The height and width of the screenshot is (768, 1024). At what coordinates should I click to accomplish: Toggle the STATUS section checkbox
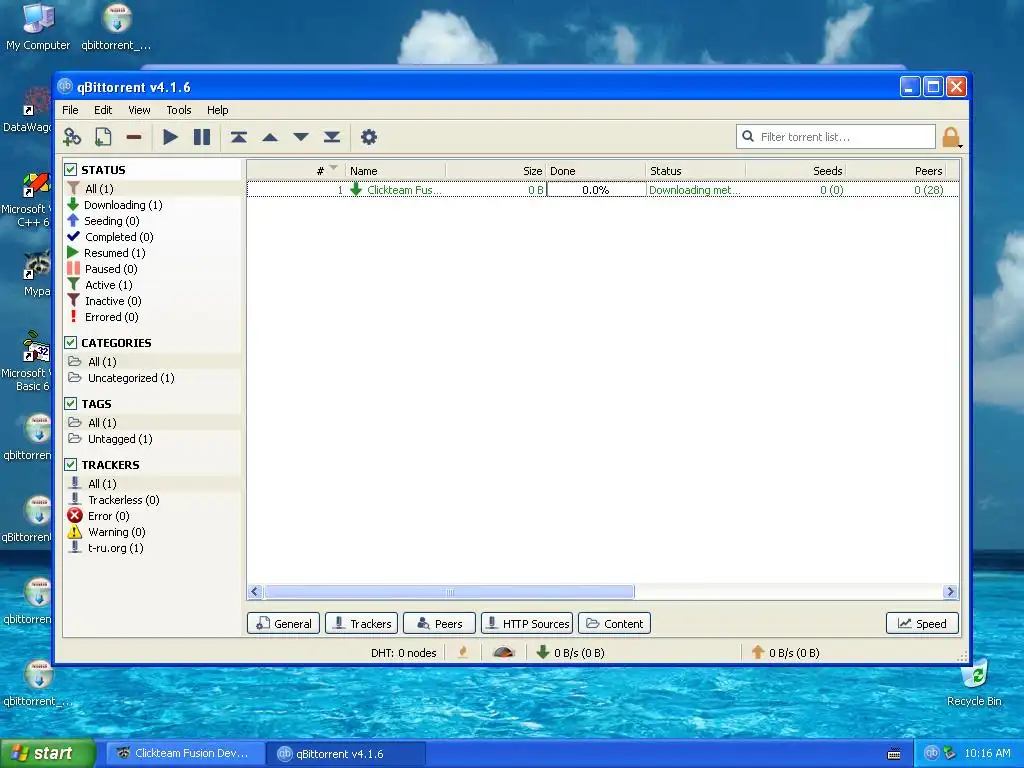71,170
